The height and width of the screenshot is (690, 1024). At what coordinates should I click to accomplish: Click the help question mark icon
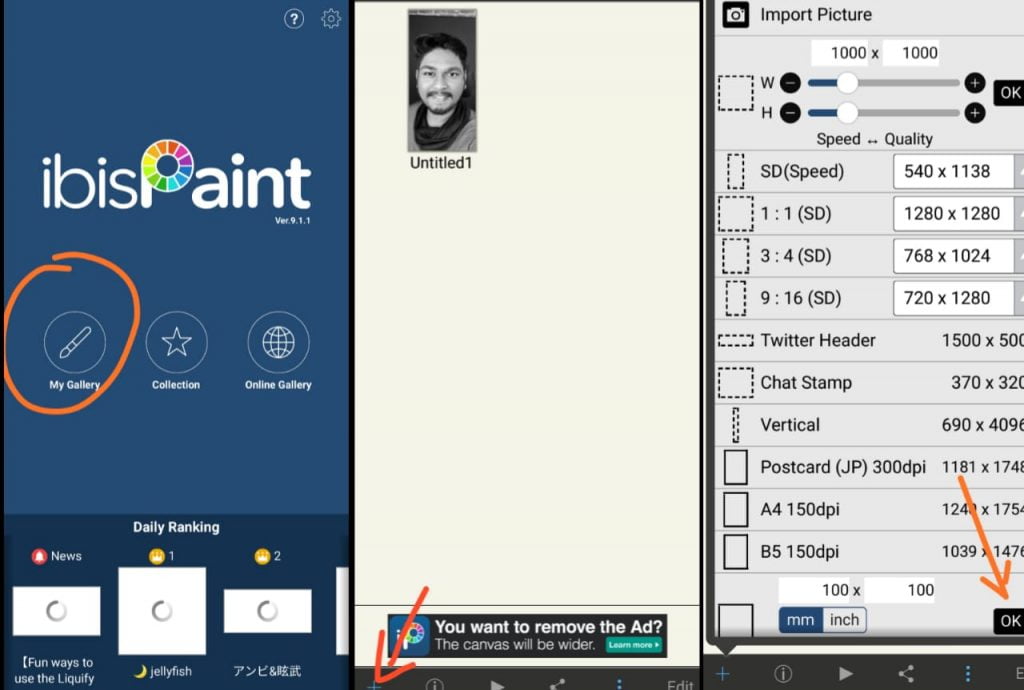coord(294,19)
